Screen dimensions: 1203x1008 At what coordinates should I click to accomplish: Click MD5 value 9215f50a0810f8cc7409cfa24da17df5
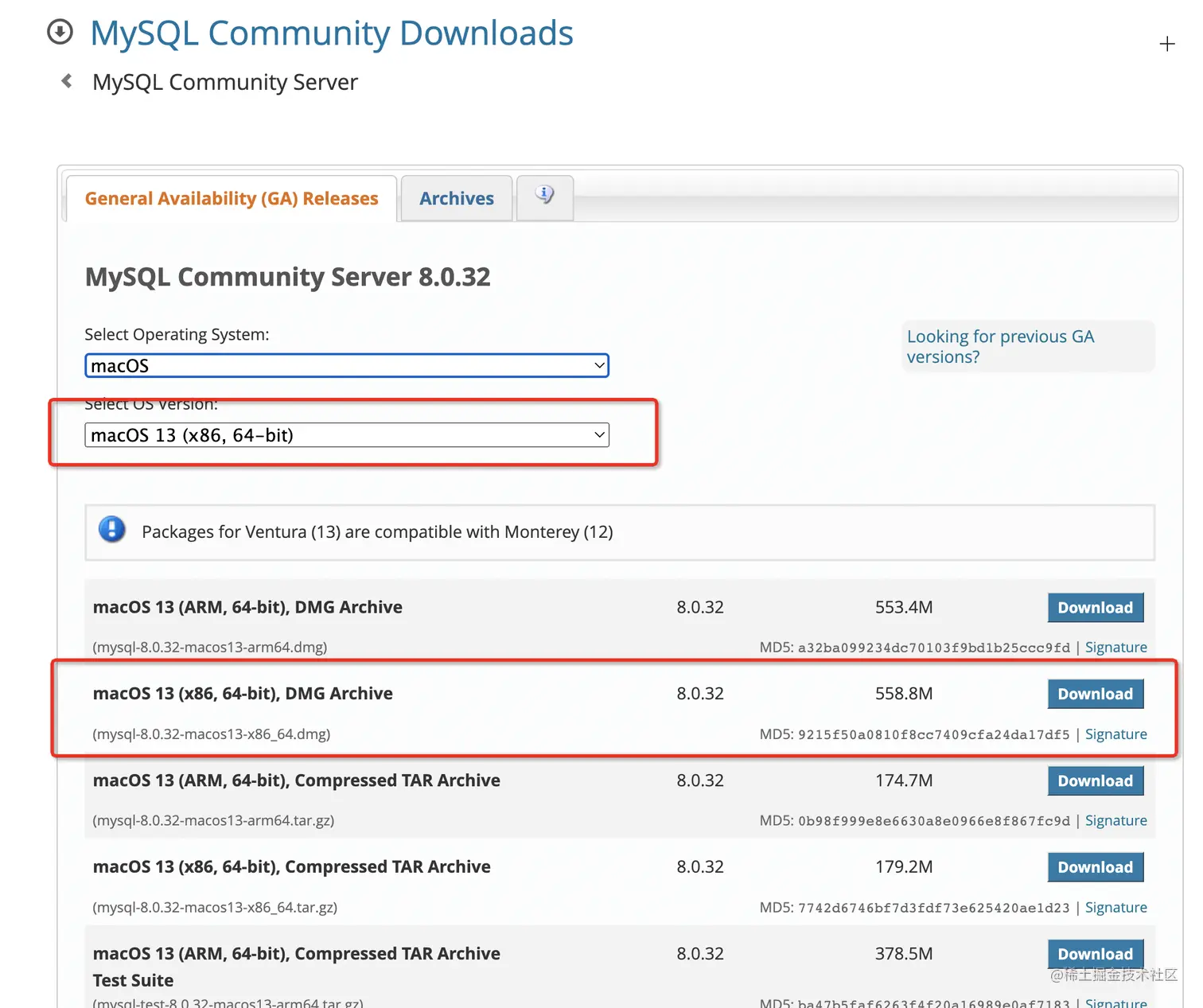tap(934, 734)
